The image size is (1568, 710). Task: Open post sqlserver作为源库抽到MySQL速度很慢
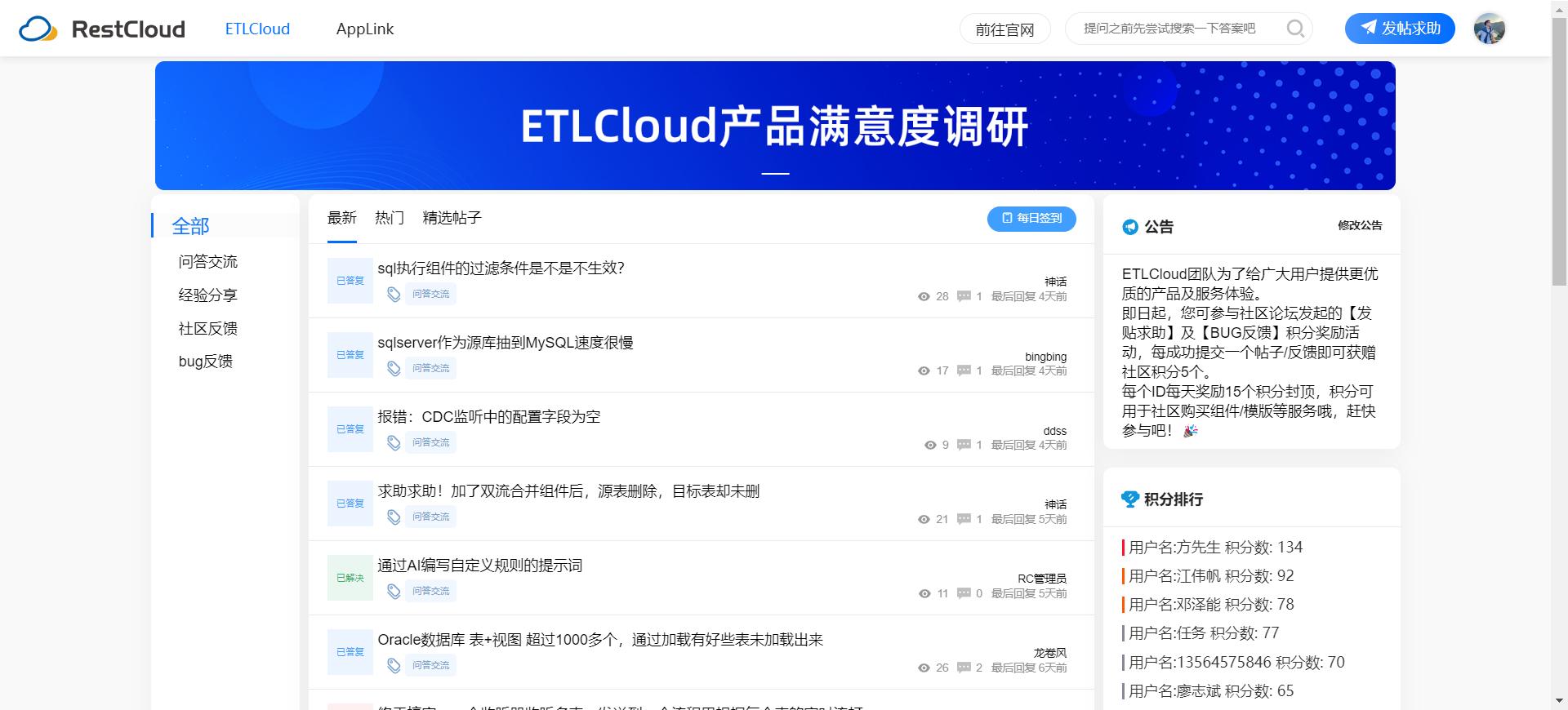pos(506,343)
